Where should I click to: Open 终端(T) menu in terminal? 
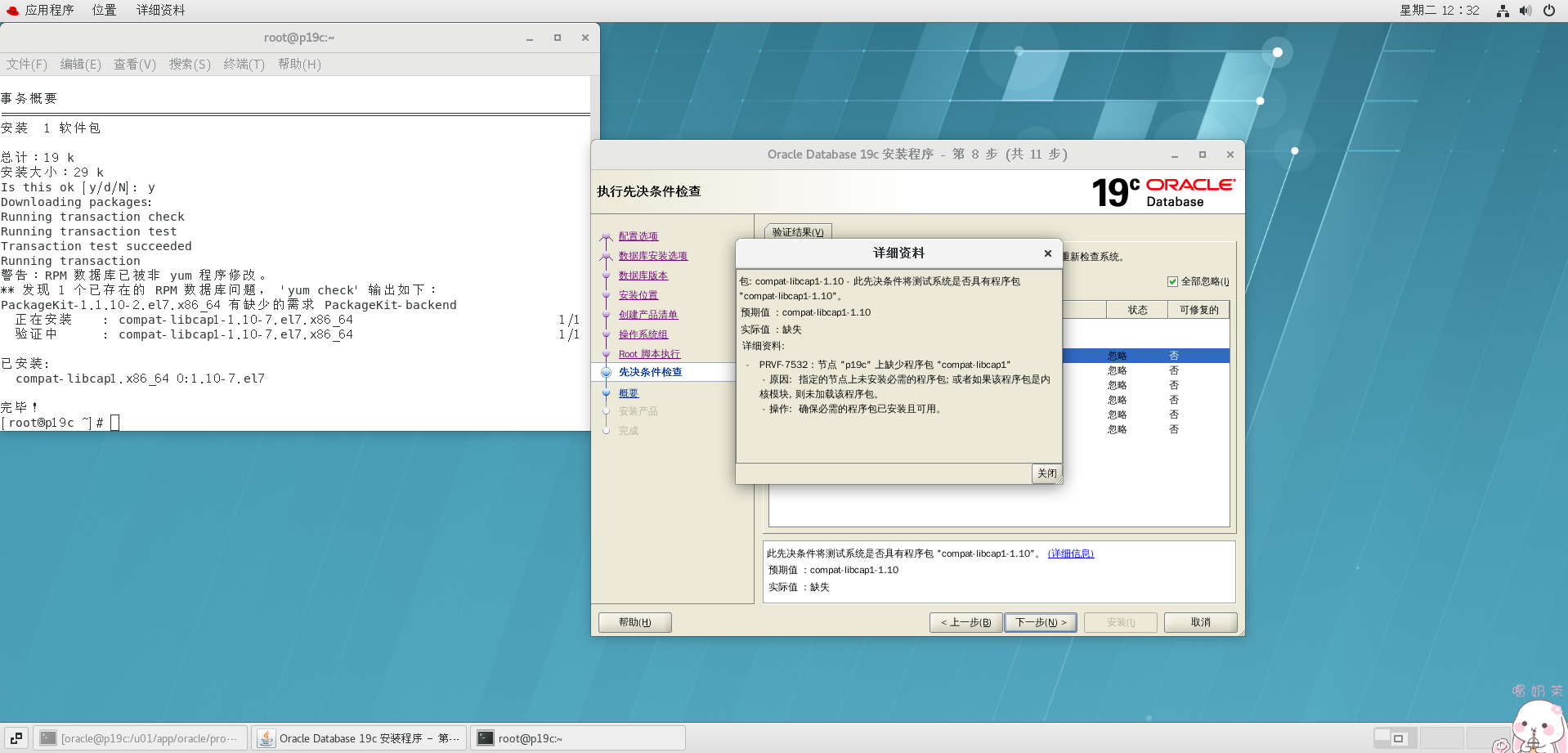coord(244,64)
